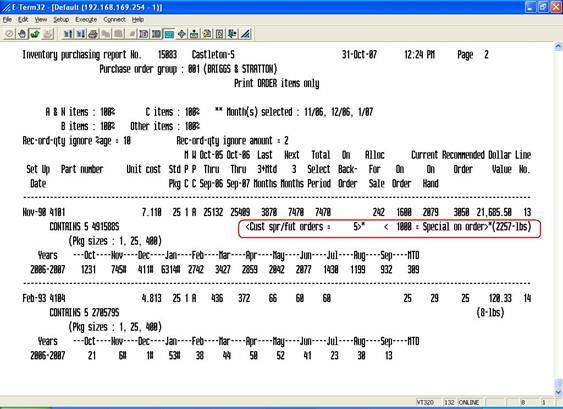Click dollar value 21,685.50
Image resolution: width=563 pixels, height=409 pixels.
[494, 212]
